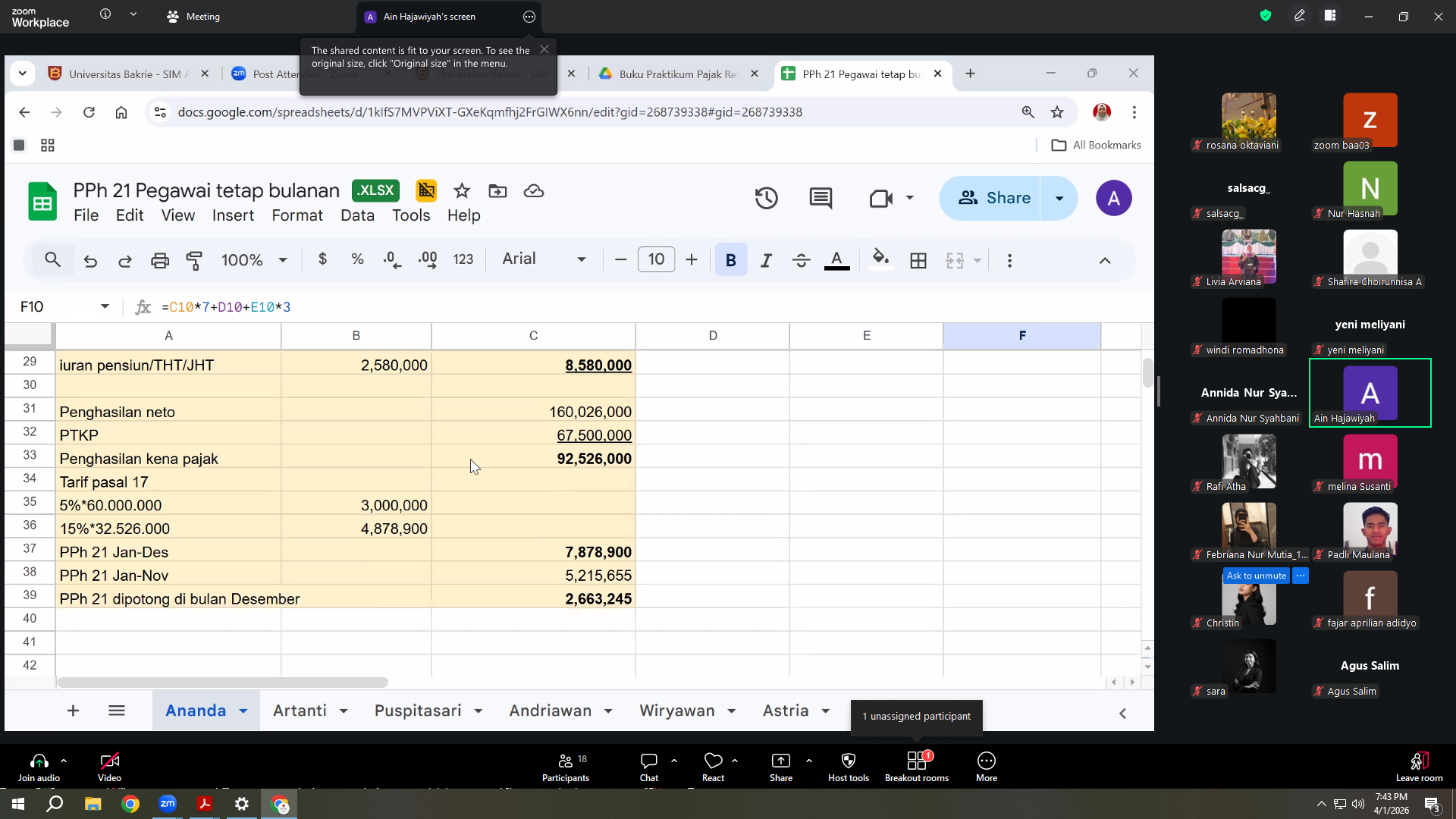This screenshot has height=819, width=1456.
Task: Select column F header
Action: point(1022,335)
